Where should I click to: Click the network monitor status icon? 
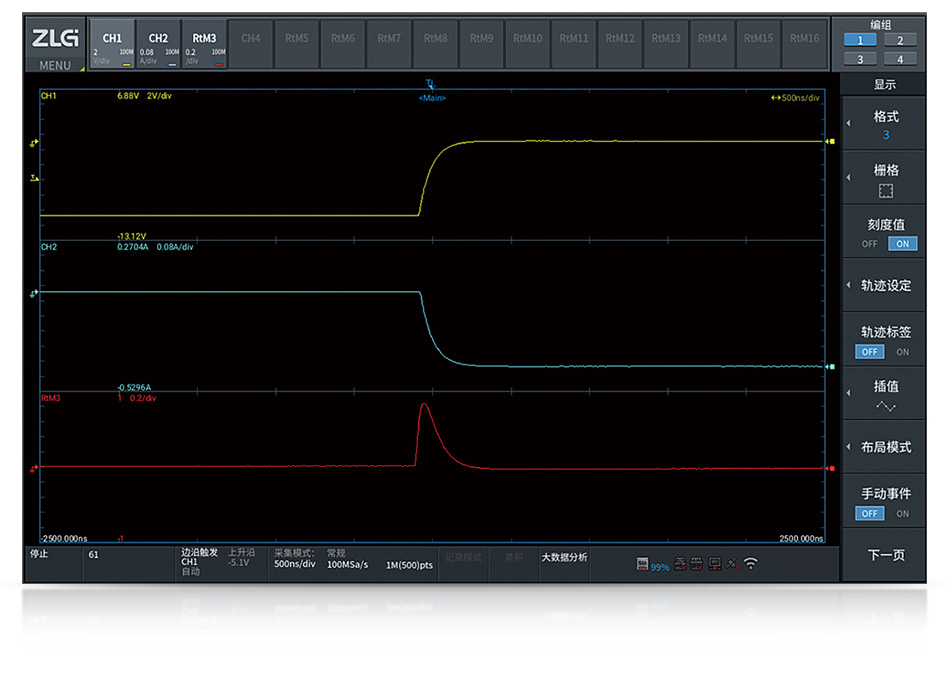pyautogui.click(x=715, y=564)
